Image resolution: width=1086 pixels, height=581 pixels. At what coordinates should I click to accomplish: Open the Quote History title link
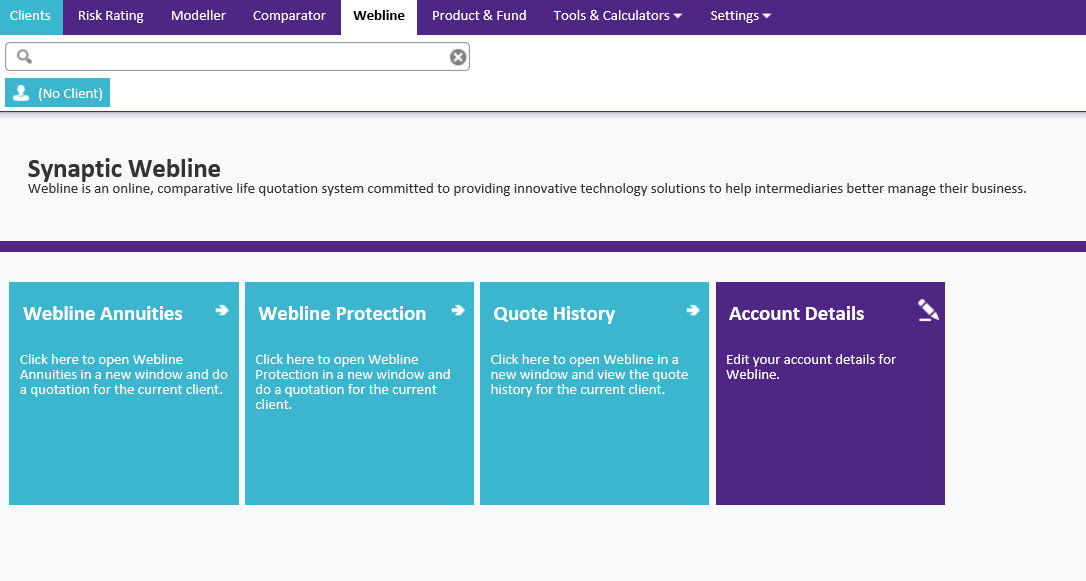554,314
